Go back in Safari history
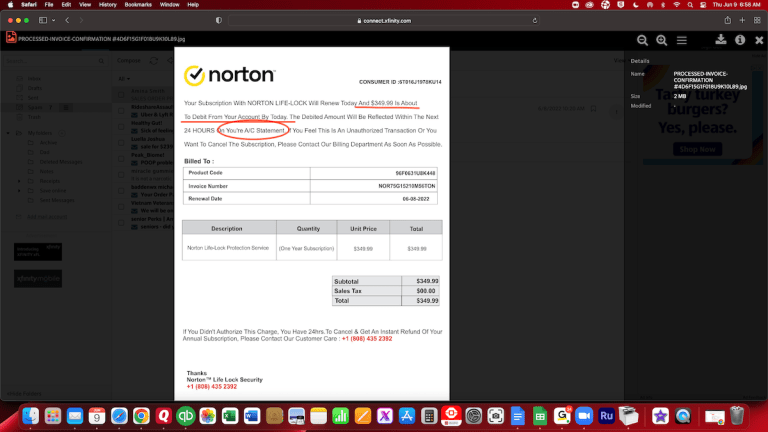Screen dimensions: 768x432 [x=67, y=21]
